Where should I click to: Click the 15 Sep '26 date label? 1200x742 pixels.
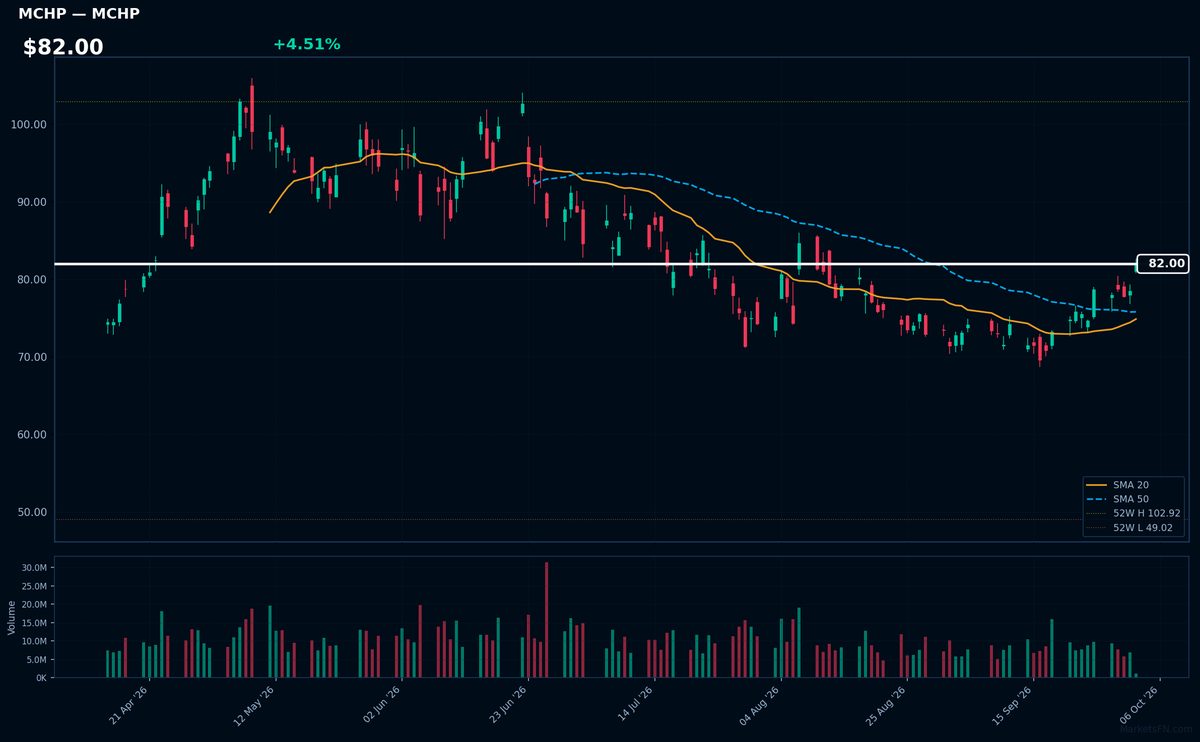tap(1012, 705)
